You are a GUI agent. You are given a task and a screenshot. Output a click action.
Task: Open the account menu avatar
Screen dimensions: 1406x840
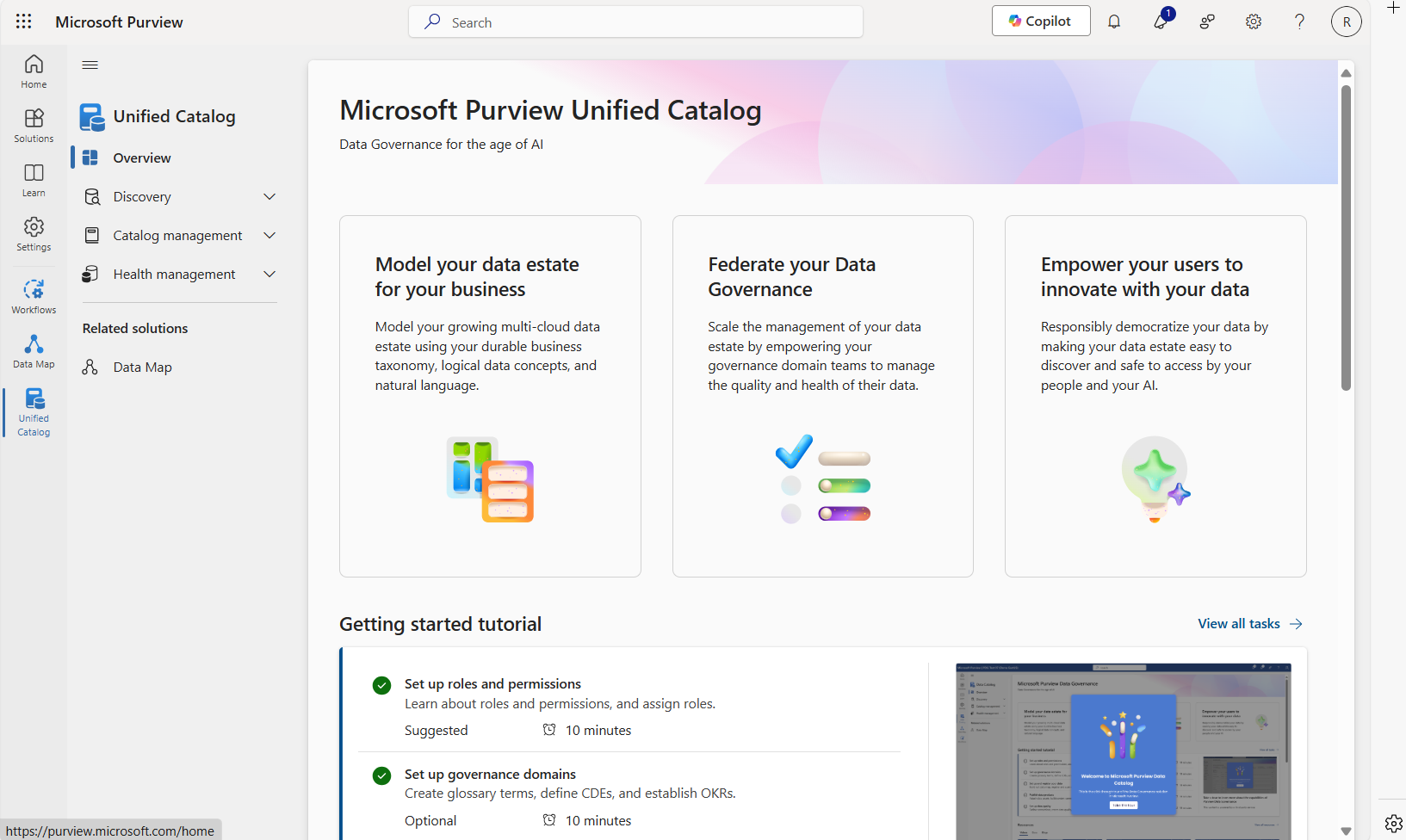pyautogui.click(x=1346, y=21)
